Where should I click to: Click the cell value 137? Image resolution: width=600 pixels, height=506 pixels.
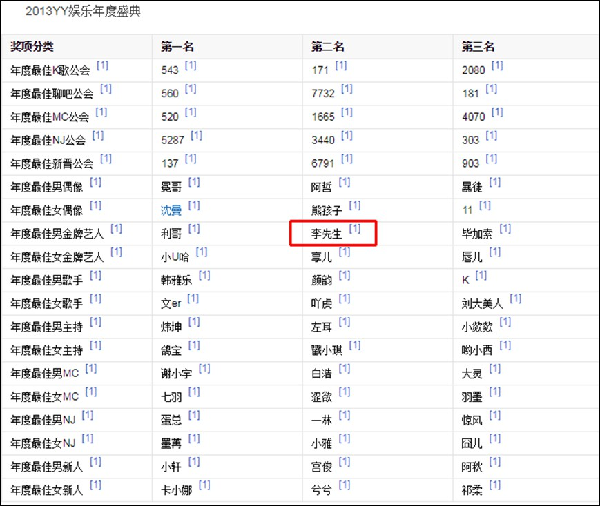170,164
